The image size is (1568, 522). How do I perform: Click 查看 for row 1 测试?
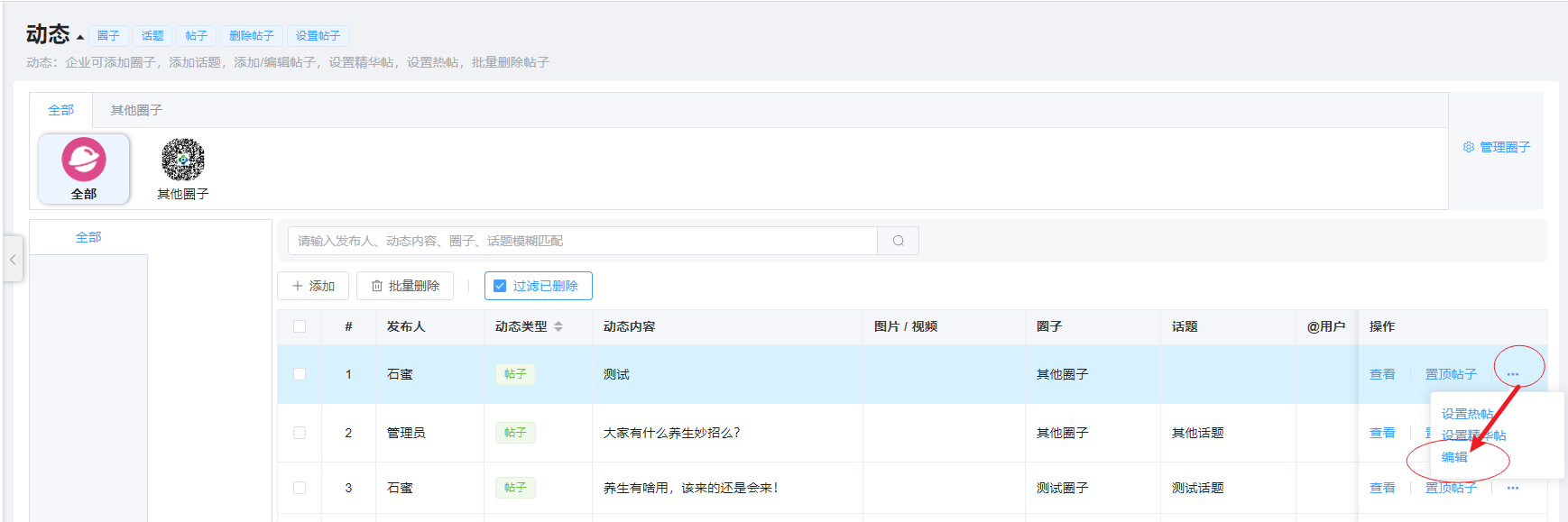[1382, 374]
